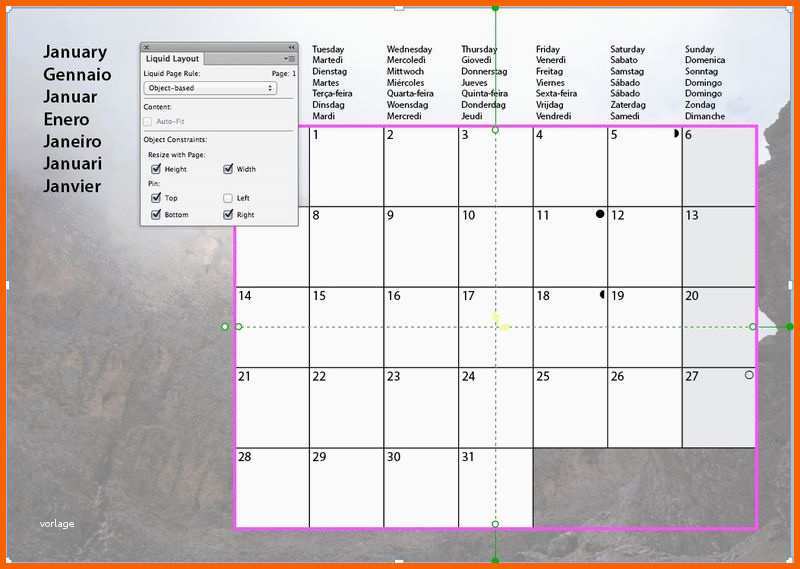Click the hollow green handle at frame top edge
Screen dimensions: 800x569
point(495,130)
